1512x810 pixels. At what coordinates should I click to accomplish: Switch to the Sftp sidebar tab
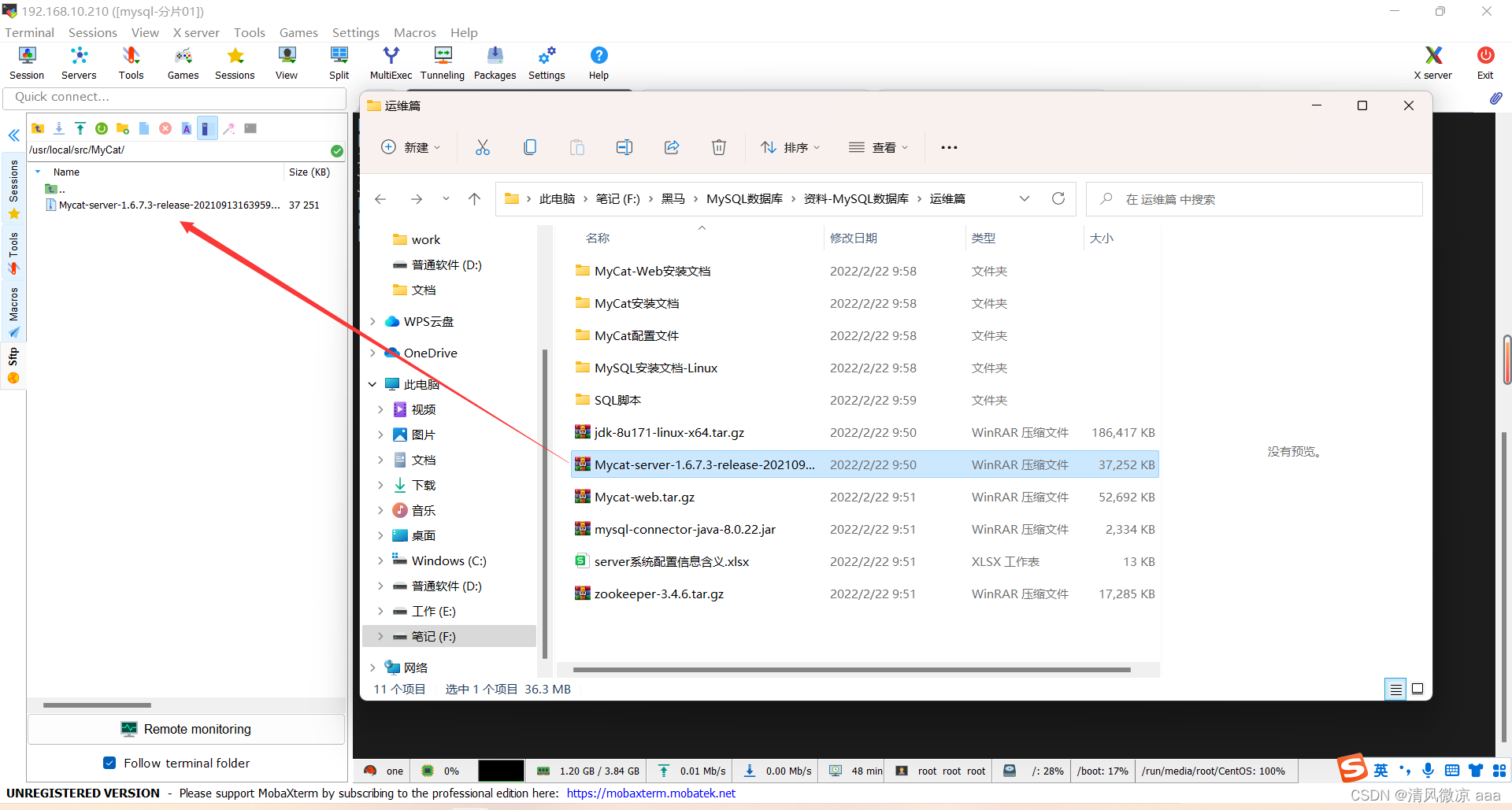(x=13, y=365)
